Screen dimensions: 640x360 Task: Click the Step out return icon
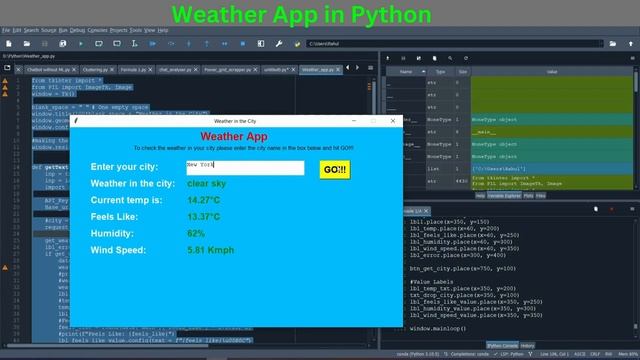pos(207,44)
